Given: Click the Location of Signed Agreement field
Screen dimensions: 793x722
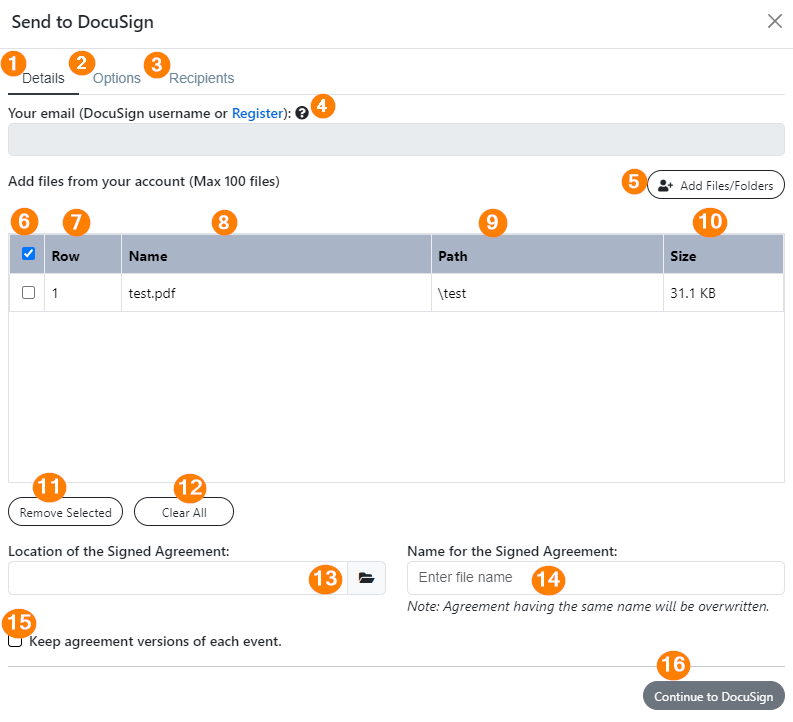Looking at the screenshot, I should pos(178,577).
